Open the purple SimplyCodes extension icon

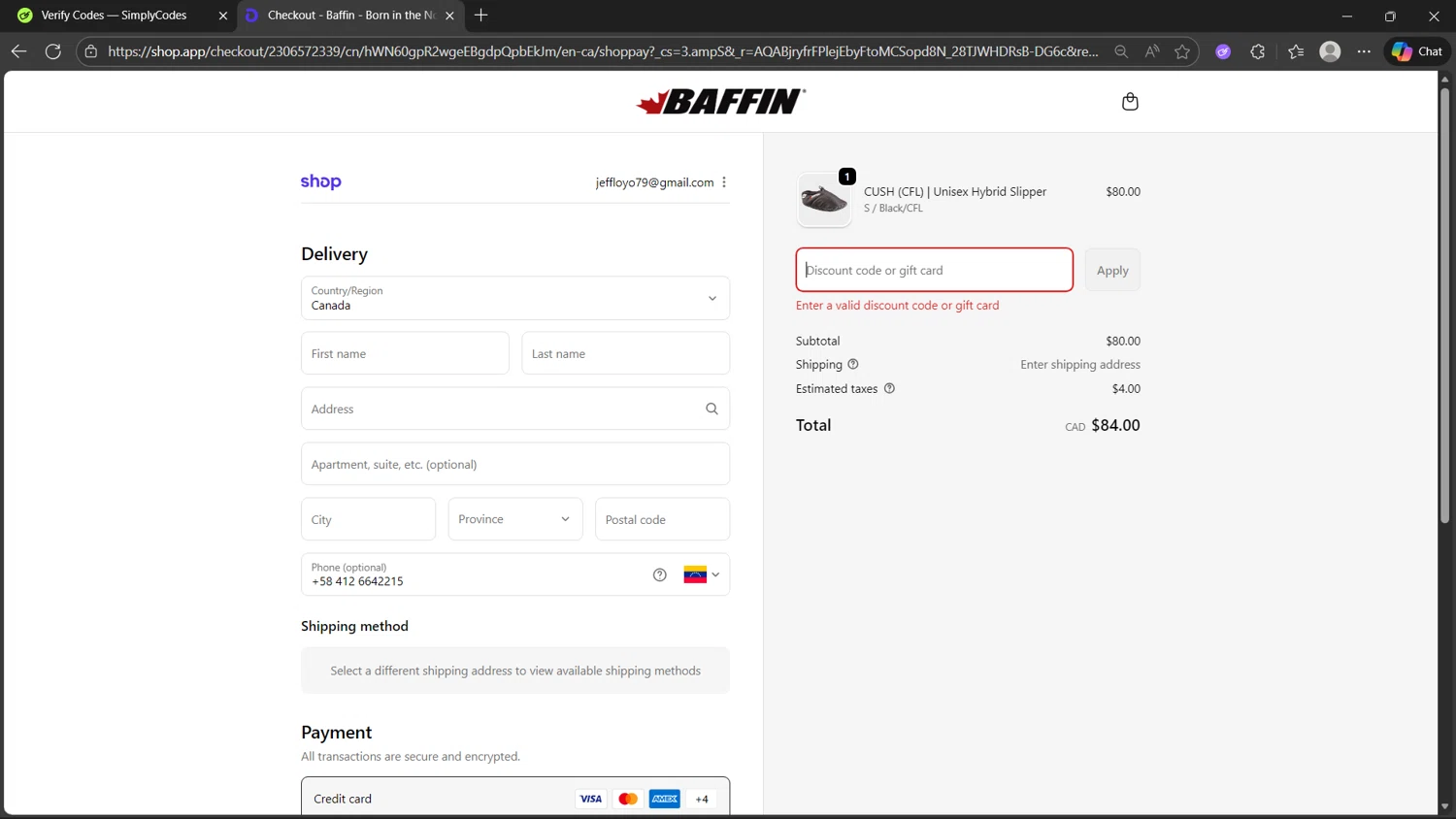(1223, 51)
